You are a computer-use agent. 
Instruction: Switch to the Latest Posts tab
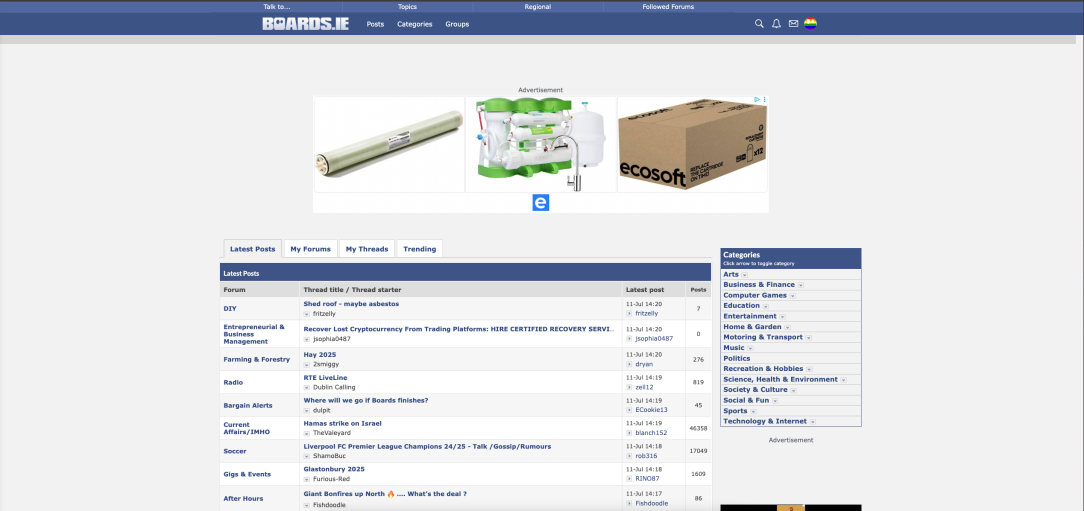click(252, 249)
